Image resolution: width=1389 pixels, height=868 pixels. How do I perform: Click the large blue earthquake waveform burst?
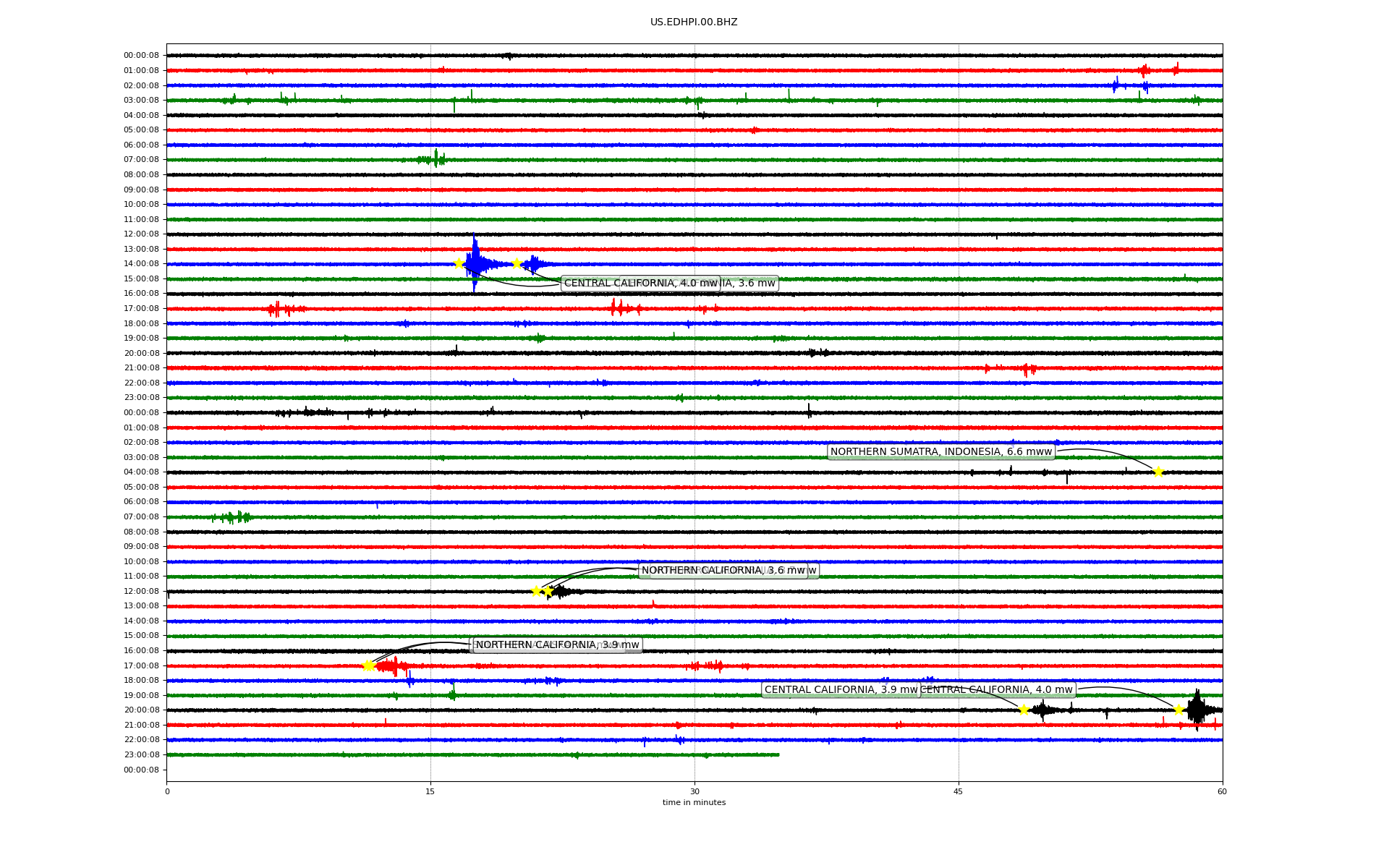(x=475, y=263)
